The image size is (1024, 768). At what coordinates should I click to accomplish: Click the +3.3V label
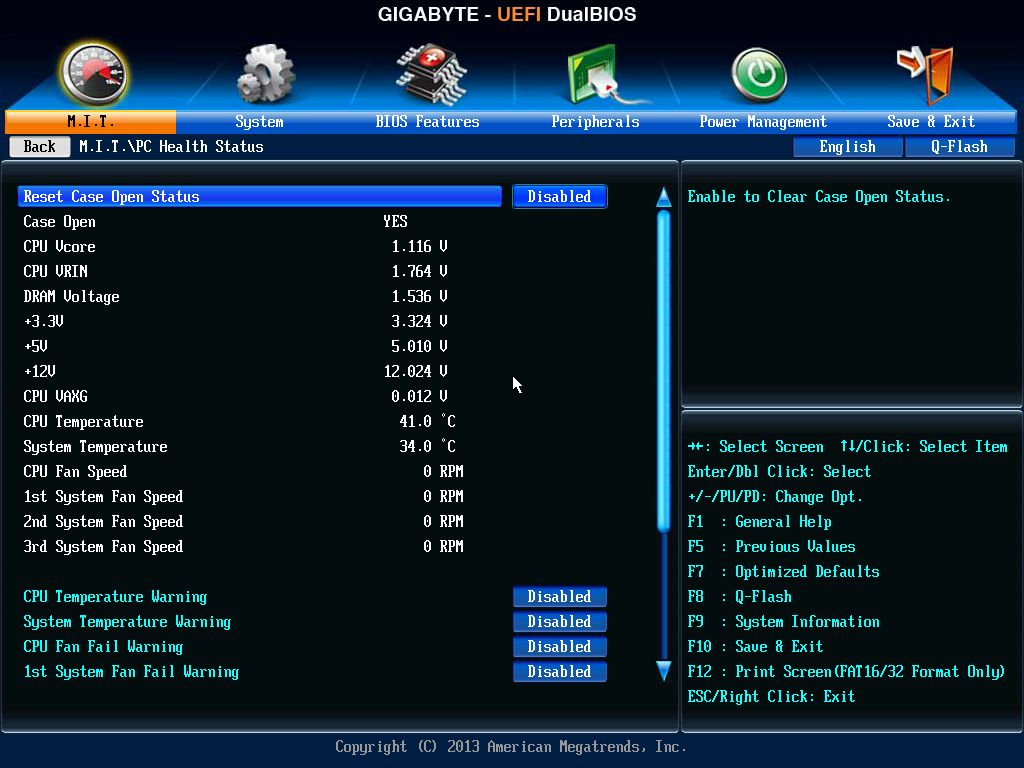[43, 321]
